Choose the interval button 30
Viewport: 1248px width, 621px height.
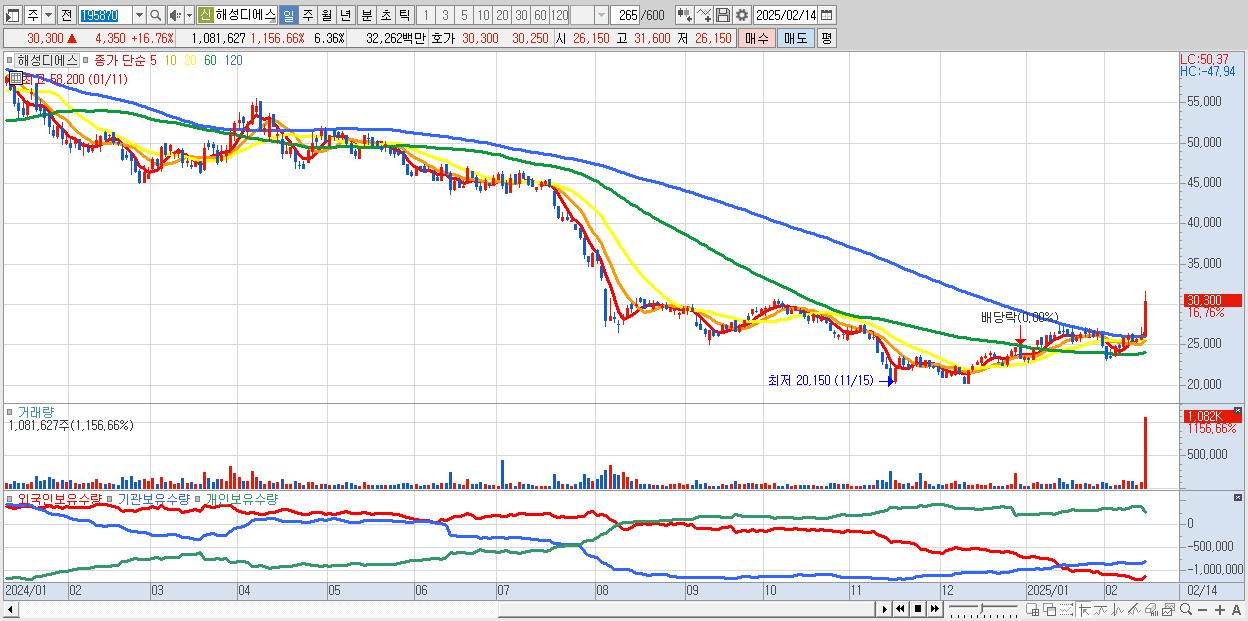coord(521,15)
